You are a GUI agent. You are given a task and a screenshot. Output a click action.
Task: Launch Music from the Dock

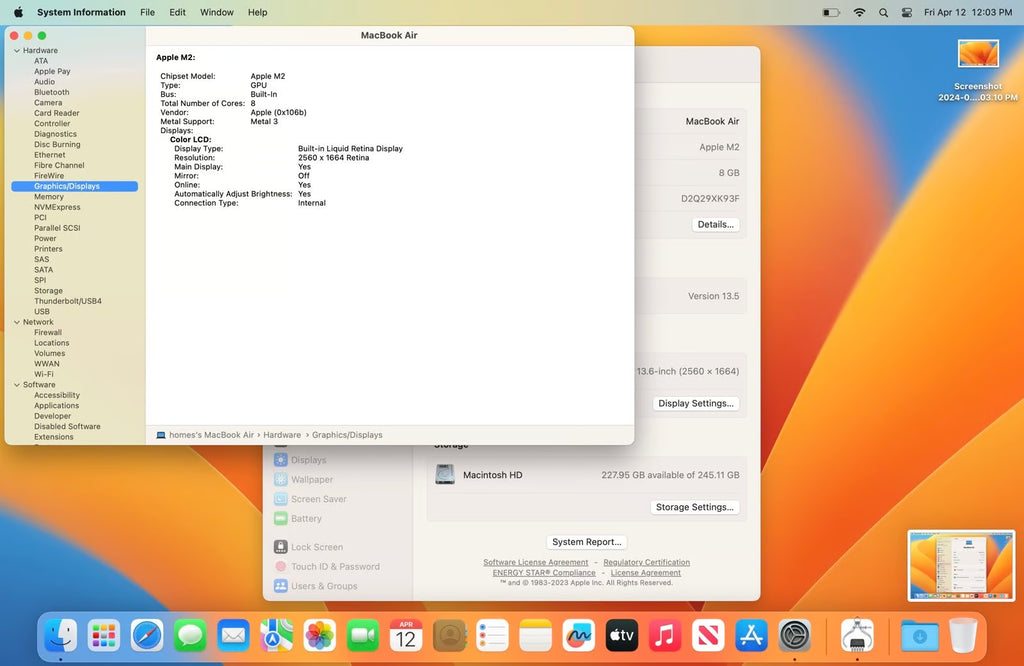click(x=664, y=635)
